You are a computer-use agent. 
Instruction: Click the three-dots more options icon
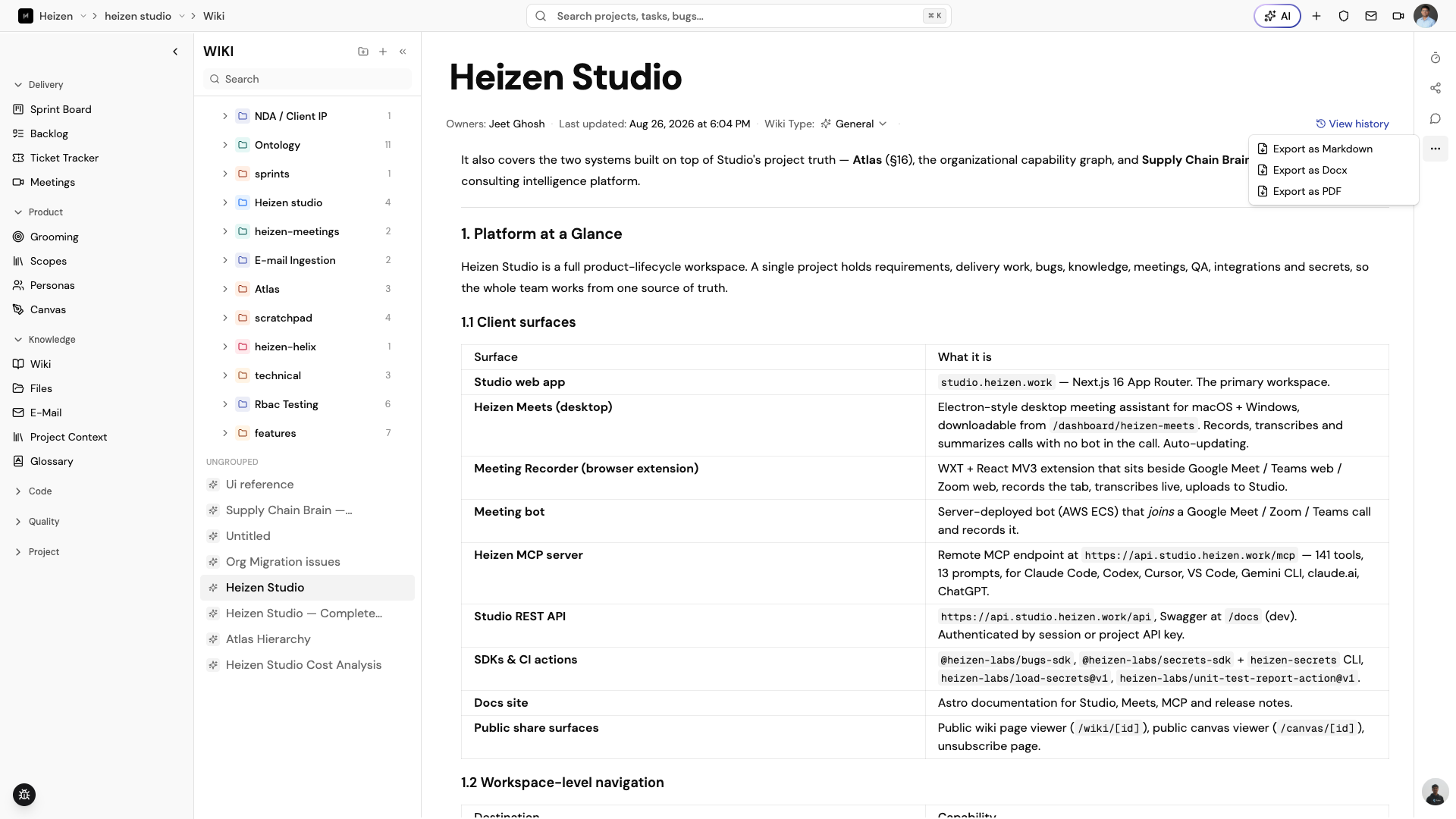(1436, 149)
